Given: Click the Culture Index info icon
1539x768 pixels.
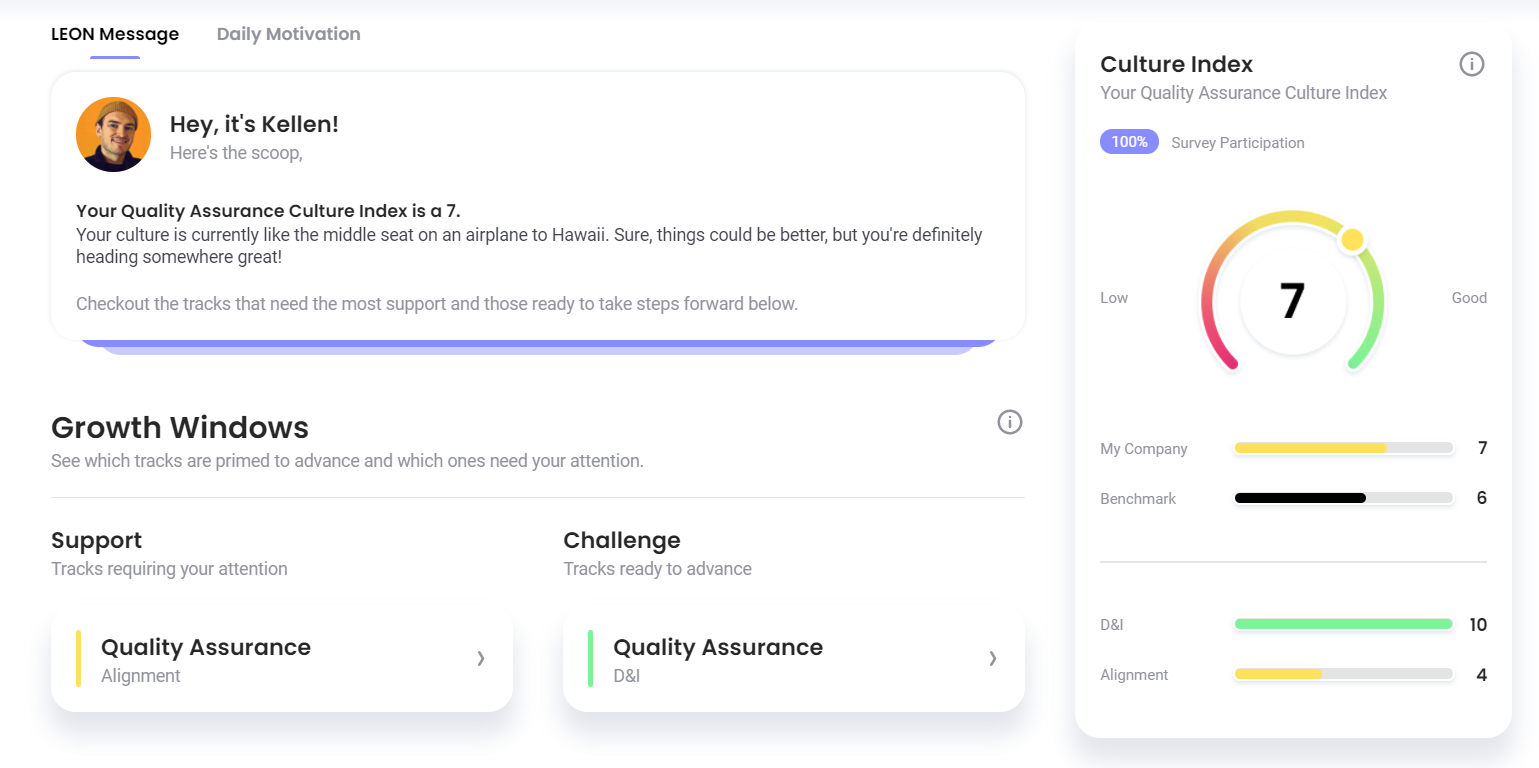Looking at the screenshot, I should [1471, 64].
